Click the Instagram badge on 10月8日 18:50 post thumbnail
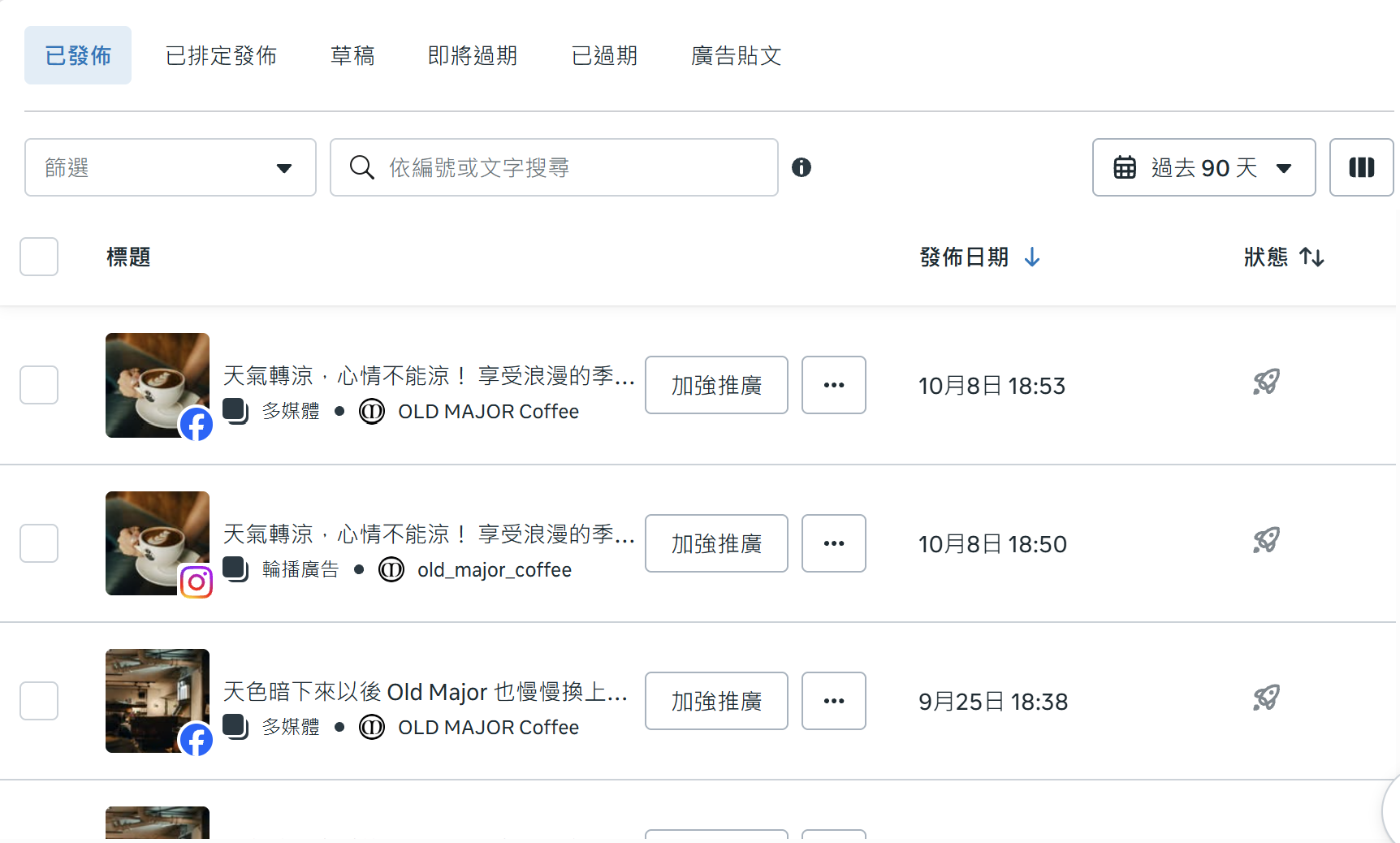1400x843 pixels. pyautogui.click(x=197, y=581)
